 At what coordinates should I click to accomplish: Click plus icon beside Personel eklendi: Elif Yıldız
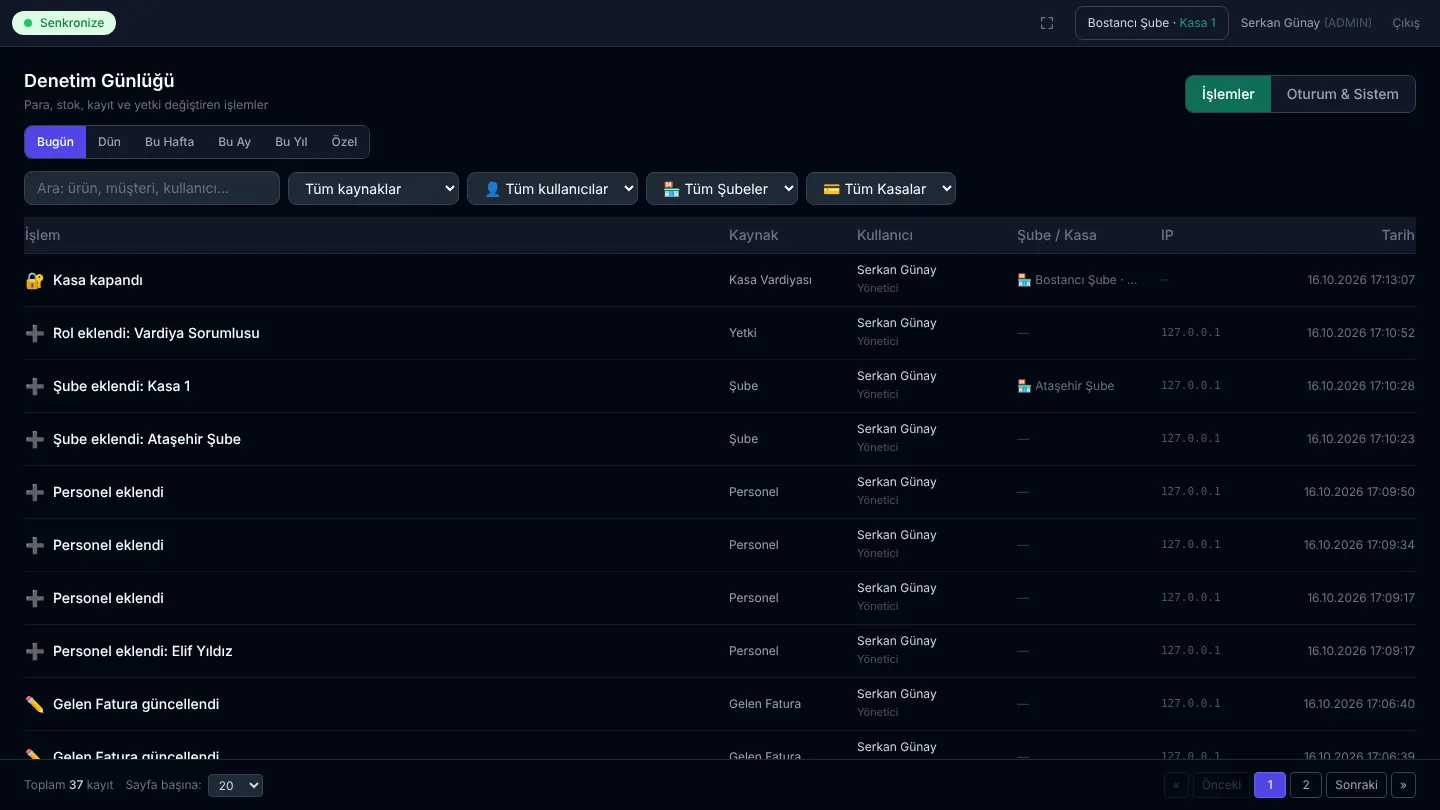34,651
